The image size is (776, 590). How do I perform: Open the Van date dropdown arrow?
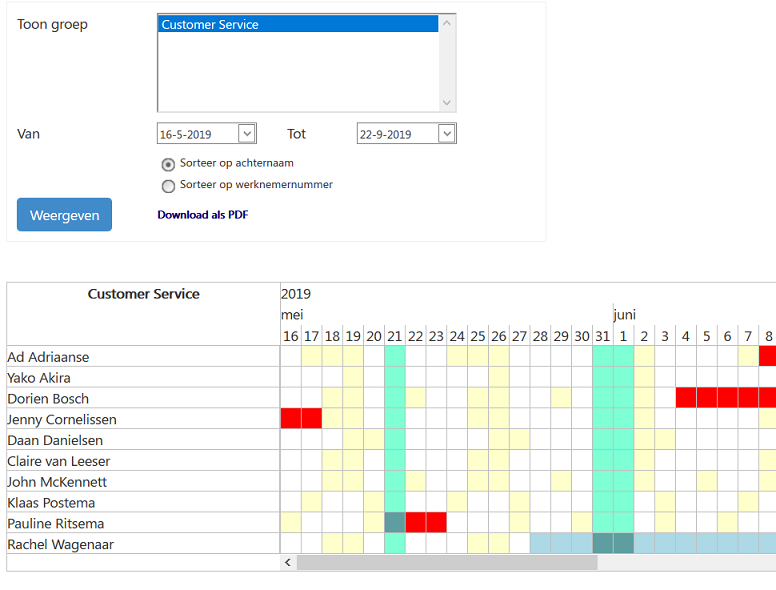(x=247, y=134)
